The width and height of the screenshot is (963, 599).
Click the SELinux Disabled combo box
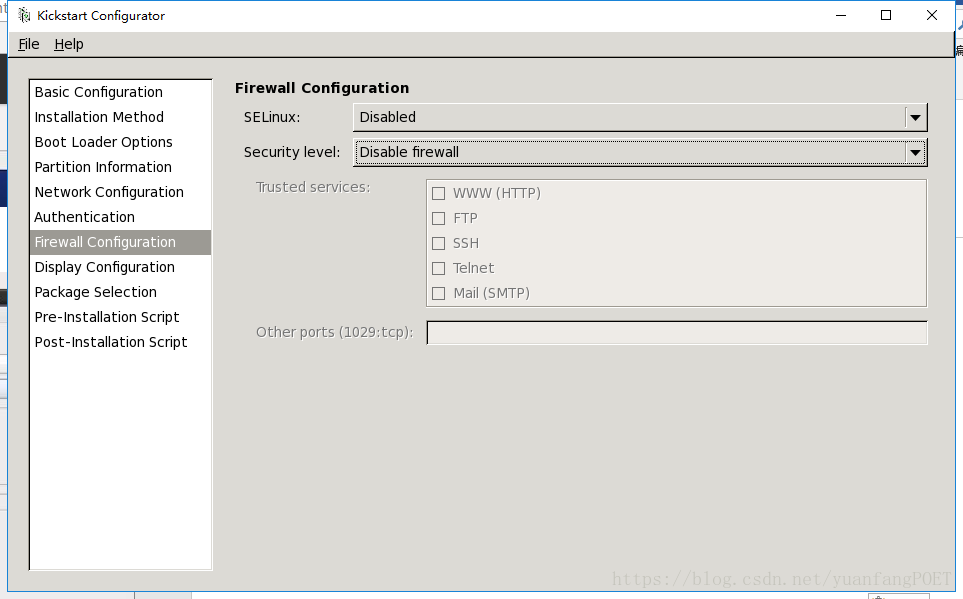640,117
